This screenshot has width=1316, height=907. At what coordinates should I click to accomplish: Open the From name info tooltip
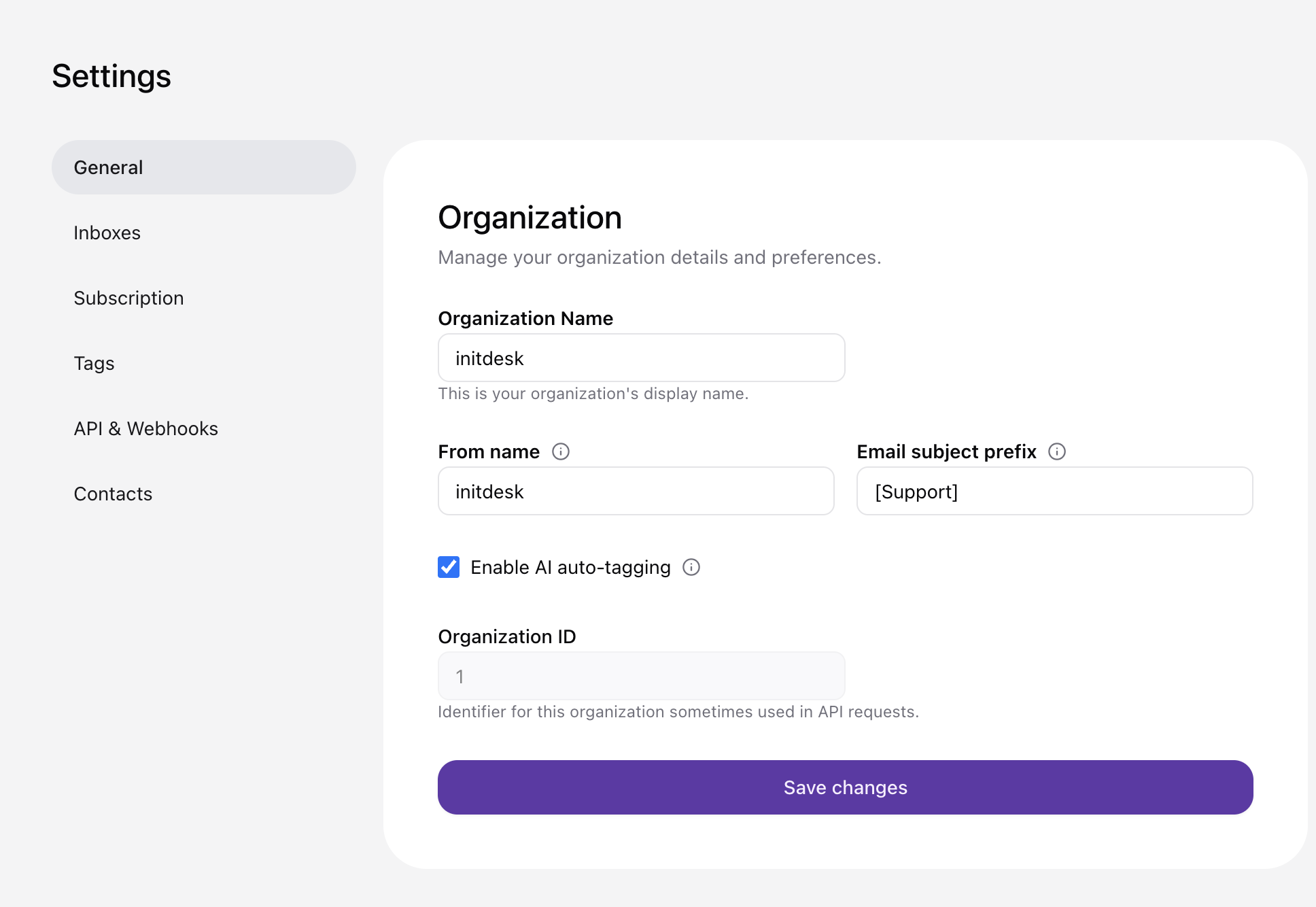(x=560, y=451)
